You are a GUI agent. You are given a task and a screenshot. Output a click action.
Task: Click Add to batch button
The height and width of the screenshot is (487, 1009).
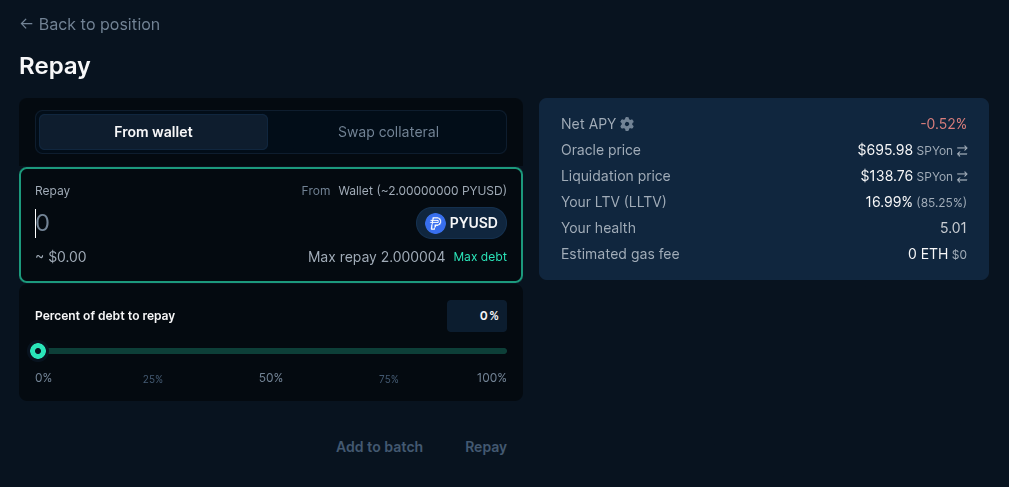click(x=379, y=447)
